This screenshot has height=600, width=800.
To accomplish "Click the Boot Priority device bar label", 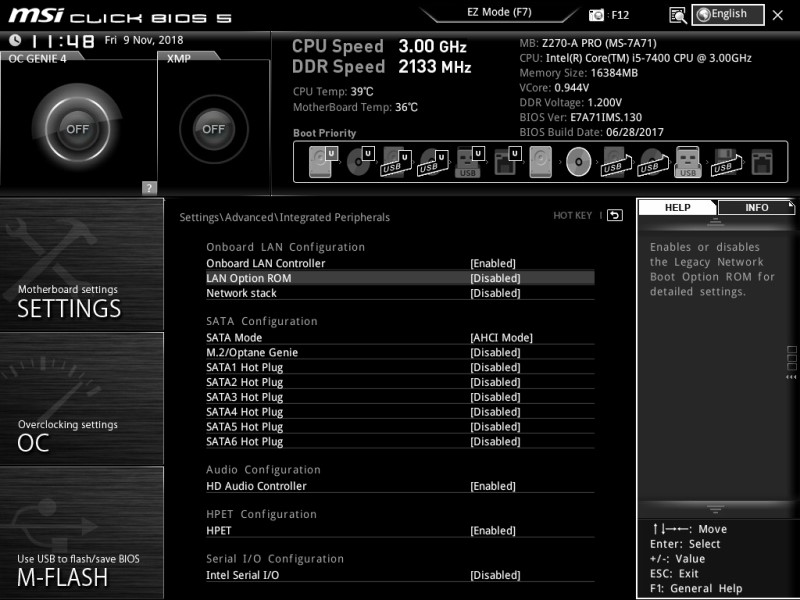I will (324, 133).
